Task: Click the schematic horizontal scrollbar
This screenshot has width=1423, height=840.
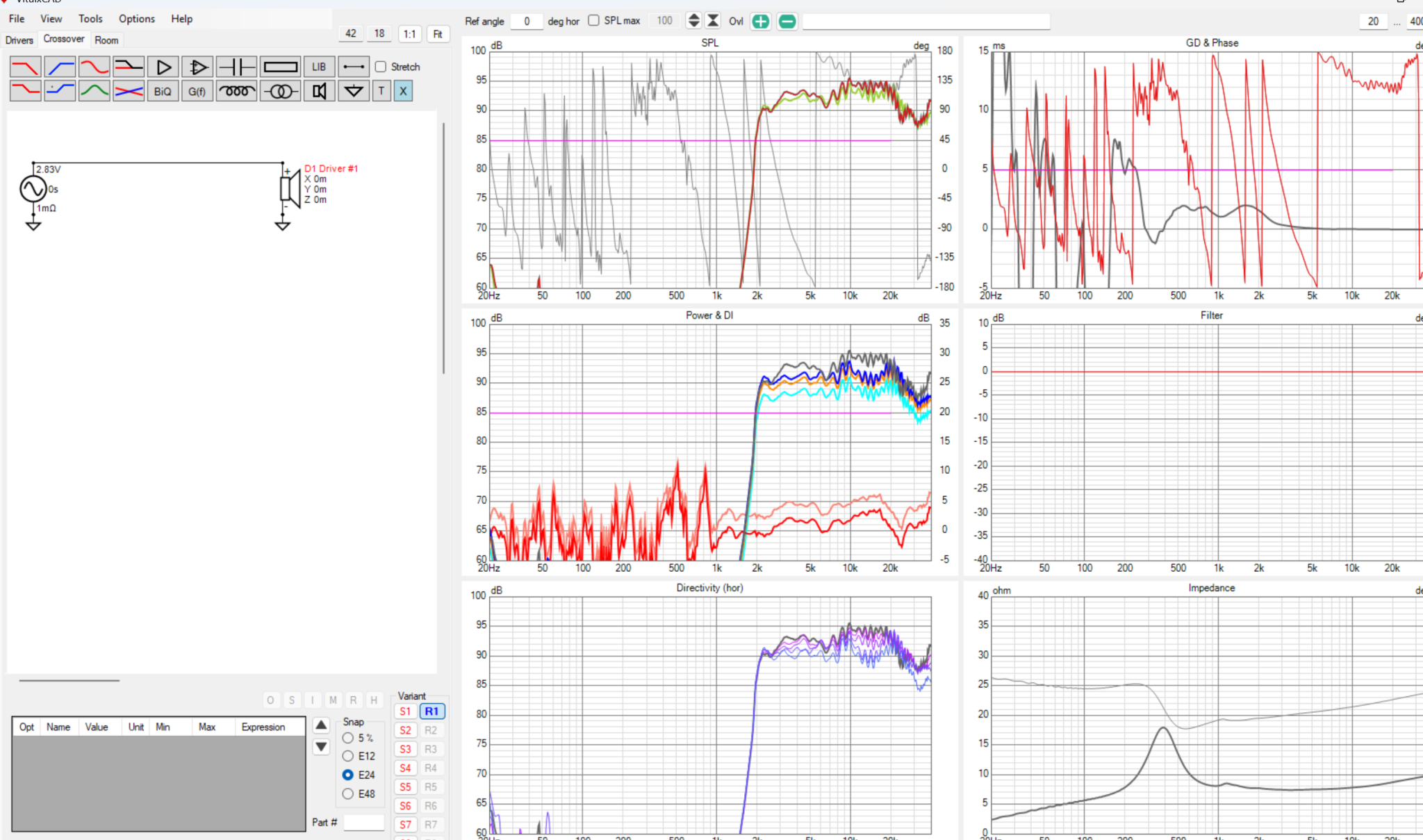Action: [69, 680]
